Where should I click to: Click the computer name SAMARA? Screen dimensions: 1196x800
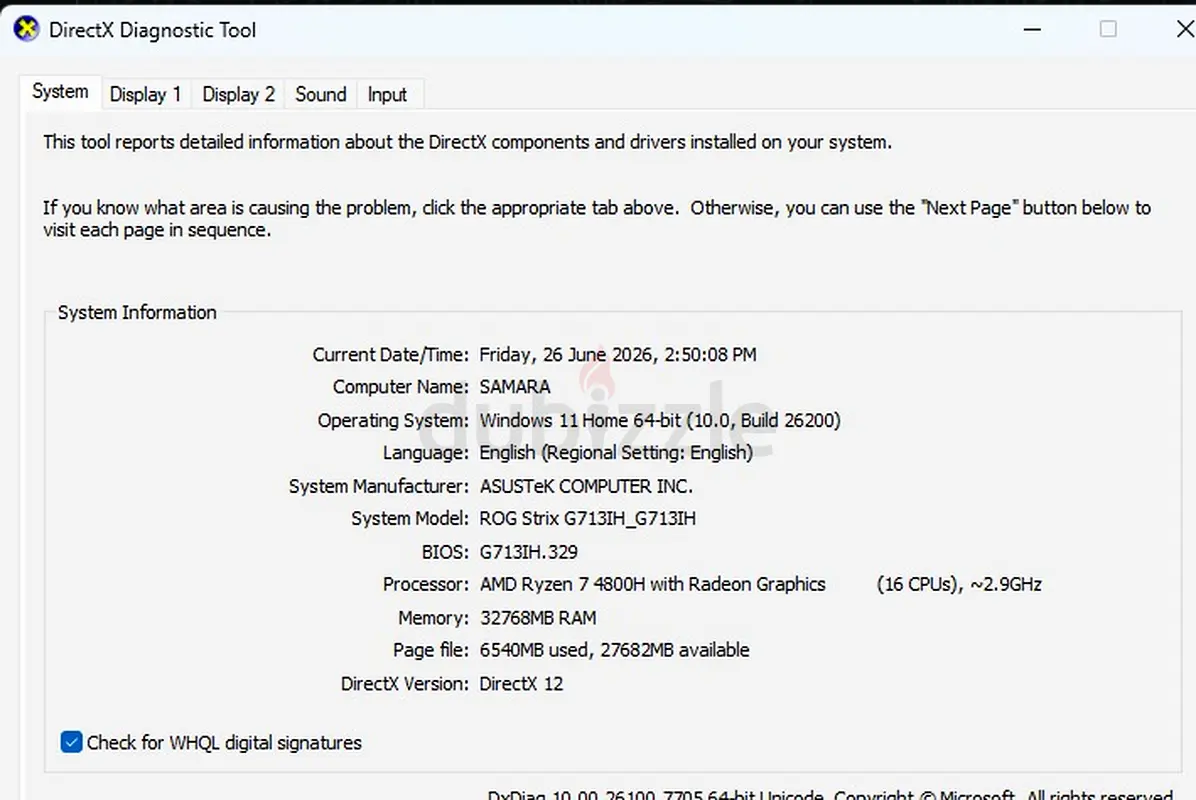coord(515,387)
